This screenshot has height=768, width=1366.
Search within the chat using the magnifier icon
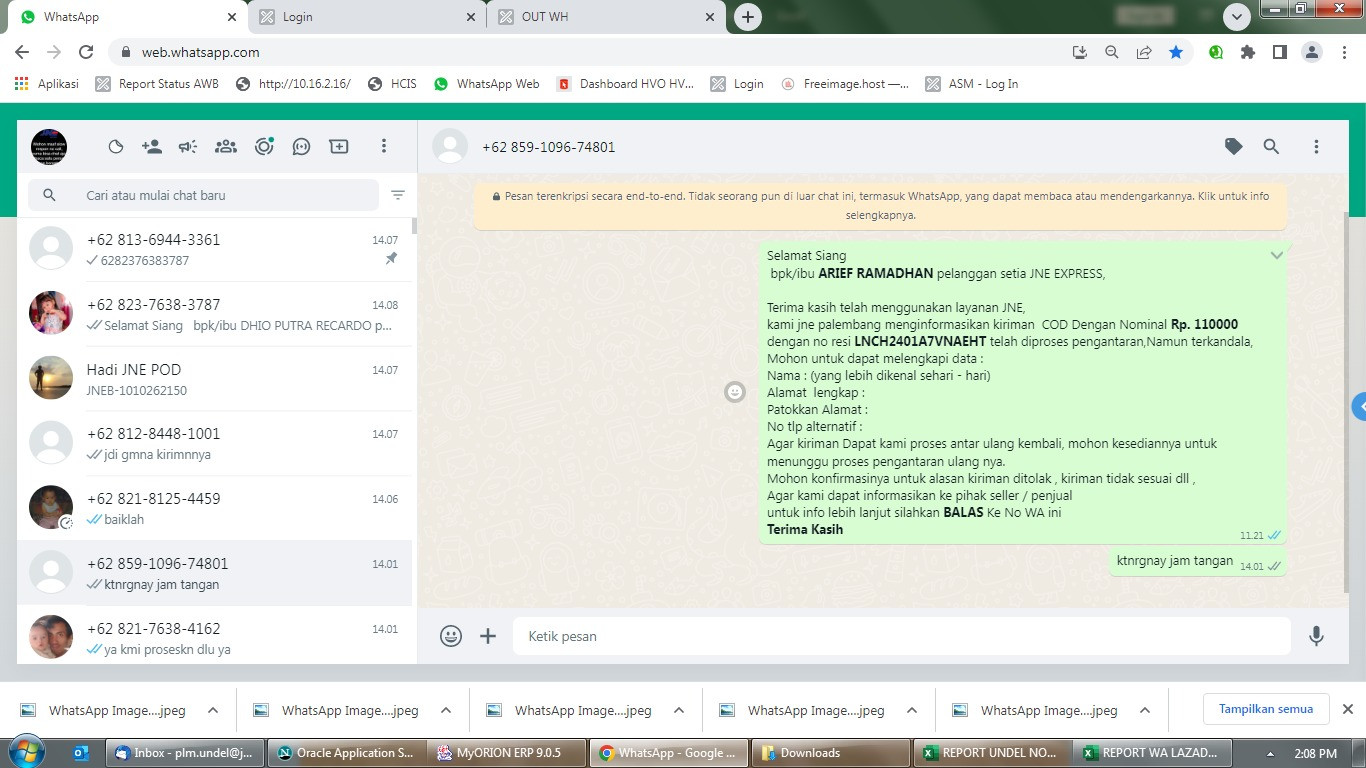click(x=1271, y=147)
